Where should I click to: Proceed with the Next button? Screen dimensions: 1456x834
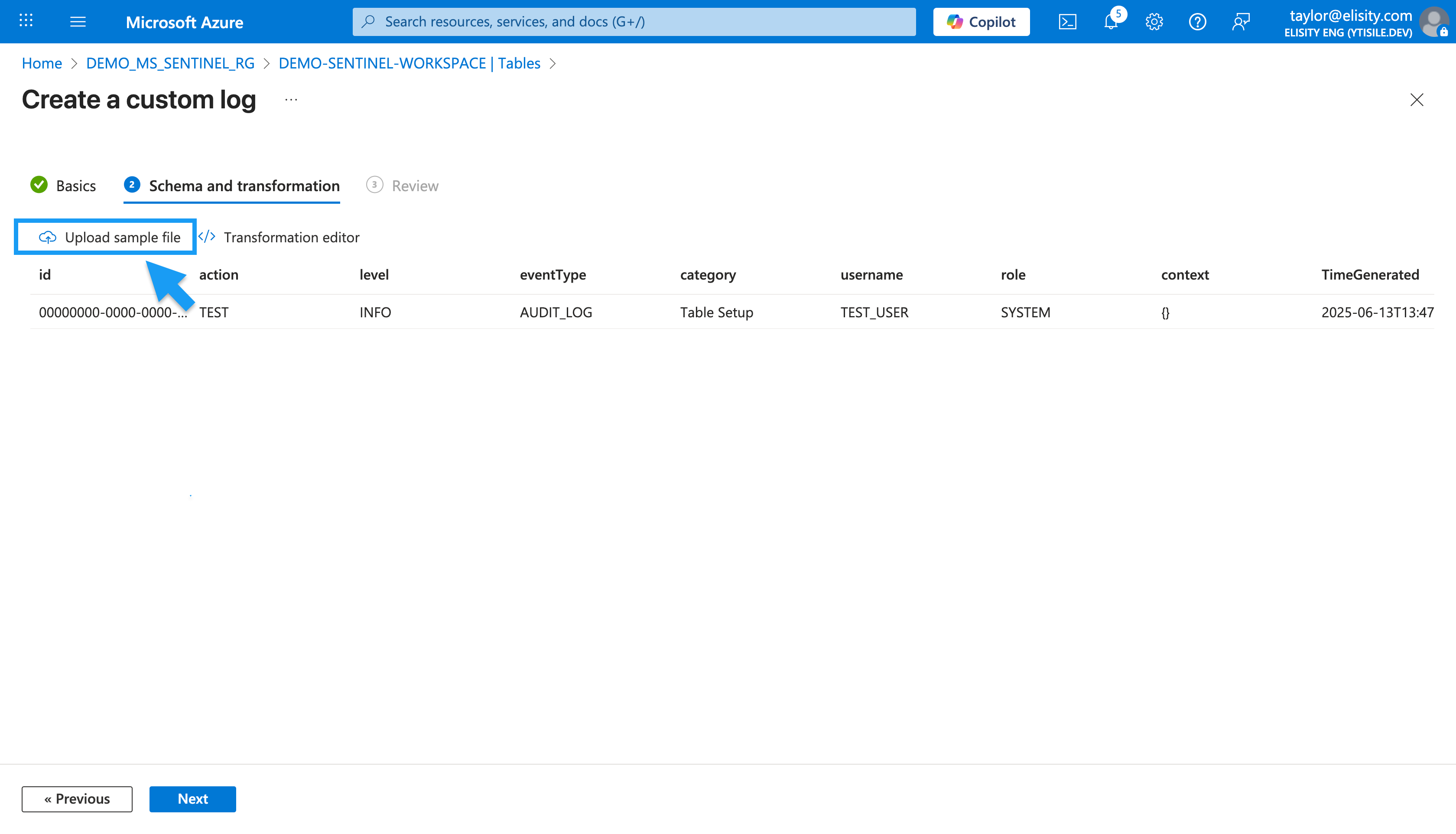[192, 799]
